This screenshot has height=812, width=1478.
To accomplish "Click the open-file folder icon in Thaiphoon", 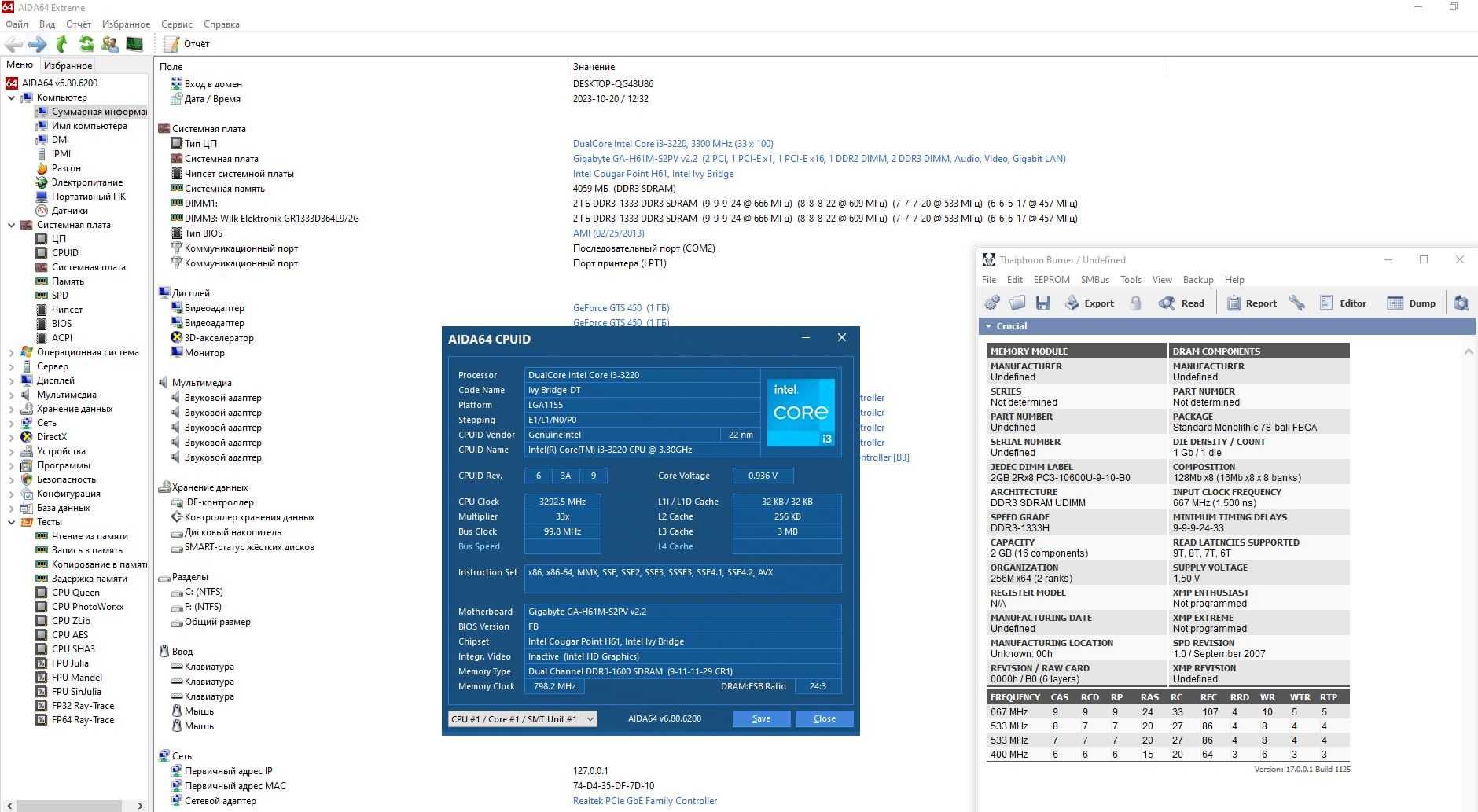I will 1017,303.
